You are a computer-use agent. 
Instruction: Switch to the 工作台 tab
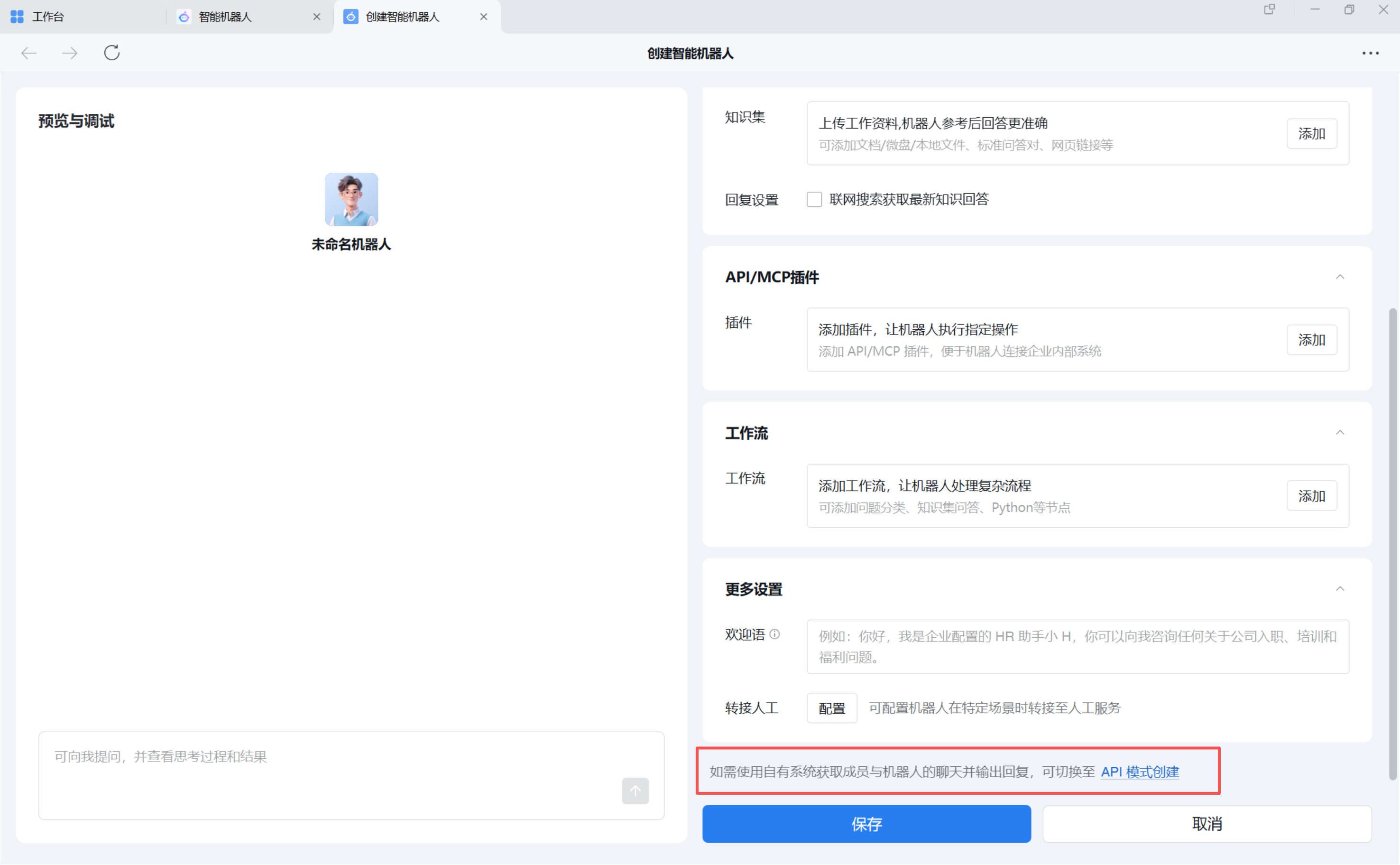[48, 17]
